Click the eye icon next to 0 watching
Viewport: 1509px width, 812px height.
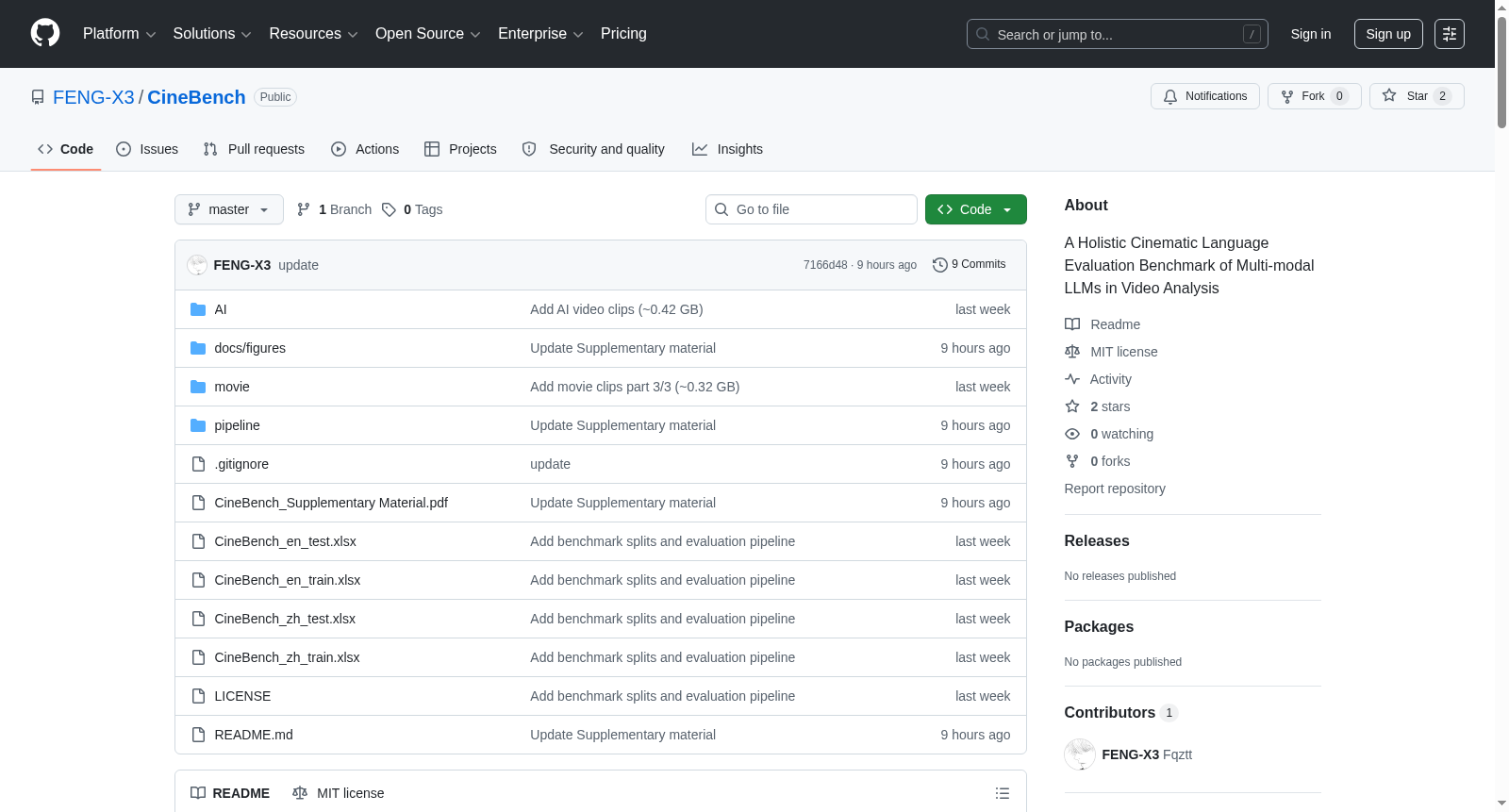[x=1072, y=434]
